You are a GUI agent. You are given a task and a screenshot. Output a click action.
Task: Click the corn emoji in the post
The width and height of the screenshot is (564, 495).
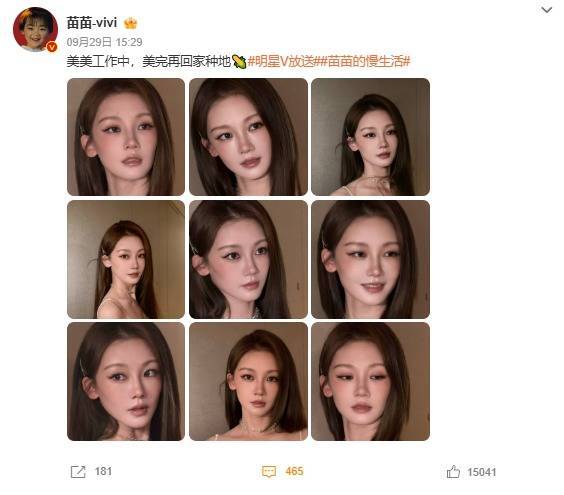coord(239,62)
